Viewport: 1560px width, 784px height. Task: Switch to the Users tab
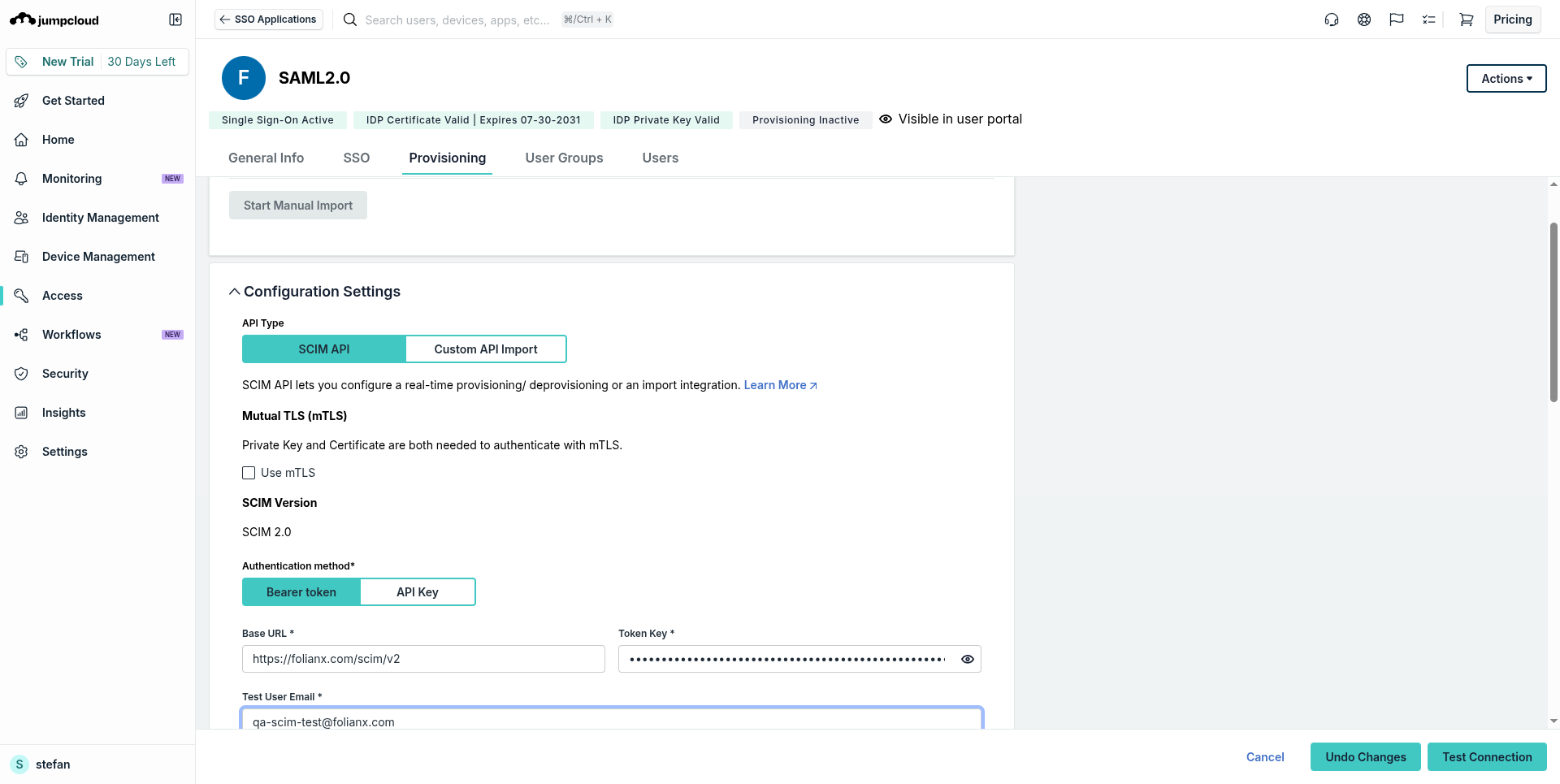pyautogui.click(x=661, y=158)
